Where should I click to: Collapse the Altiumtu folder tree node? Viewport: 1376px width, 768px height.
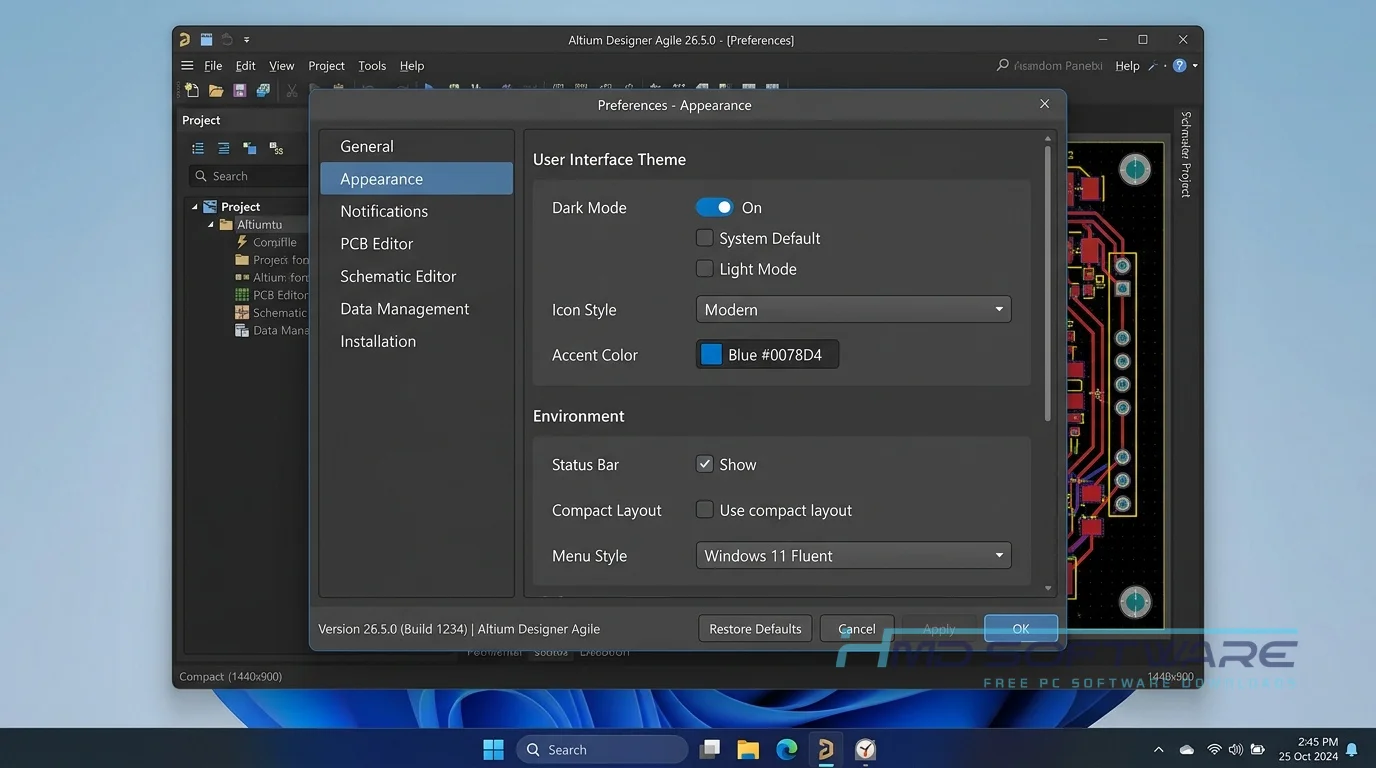click(211, 225)
